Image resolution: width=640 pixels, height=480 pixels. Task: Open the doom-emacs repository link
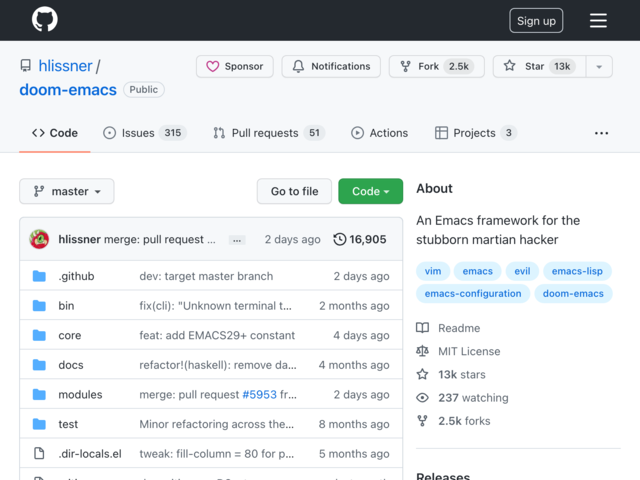(x=68, y=90)
